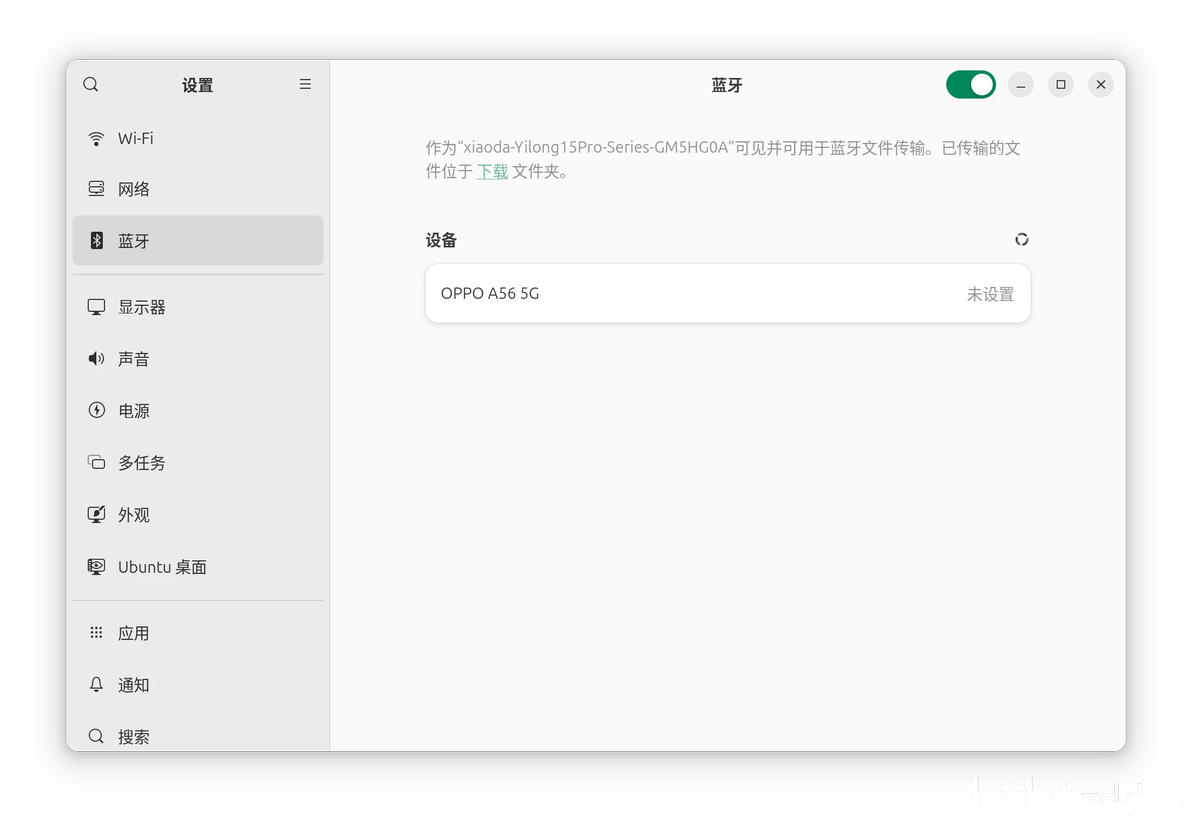This screenshot has width=1192, height=824.
Task: Click the power icon beside 电源
Action: tap(96, 410)
